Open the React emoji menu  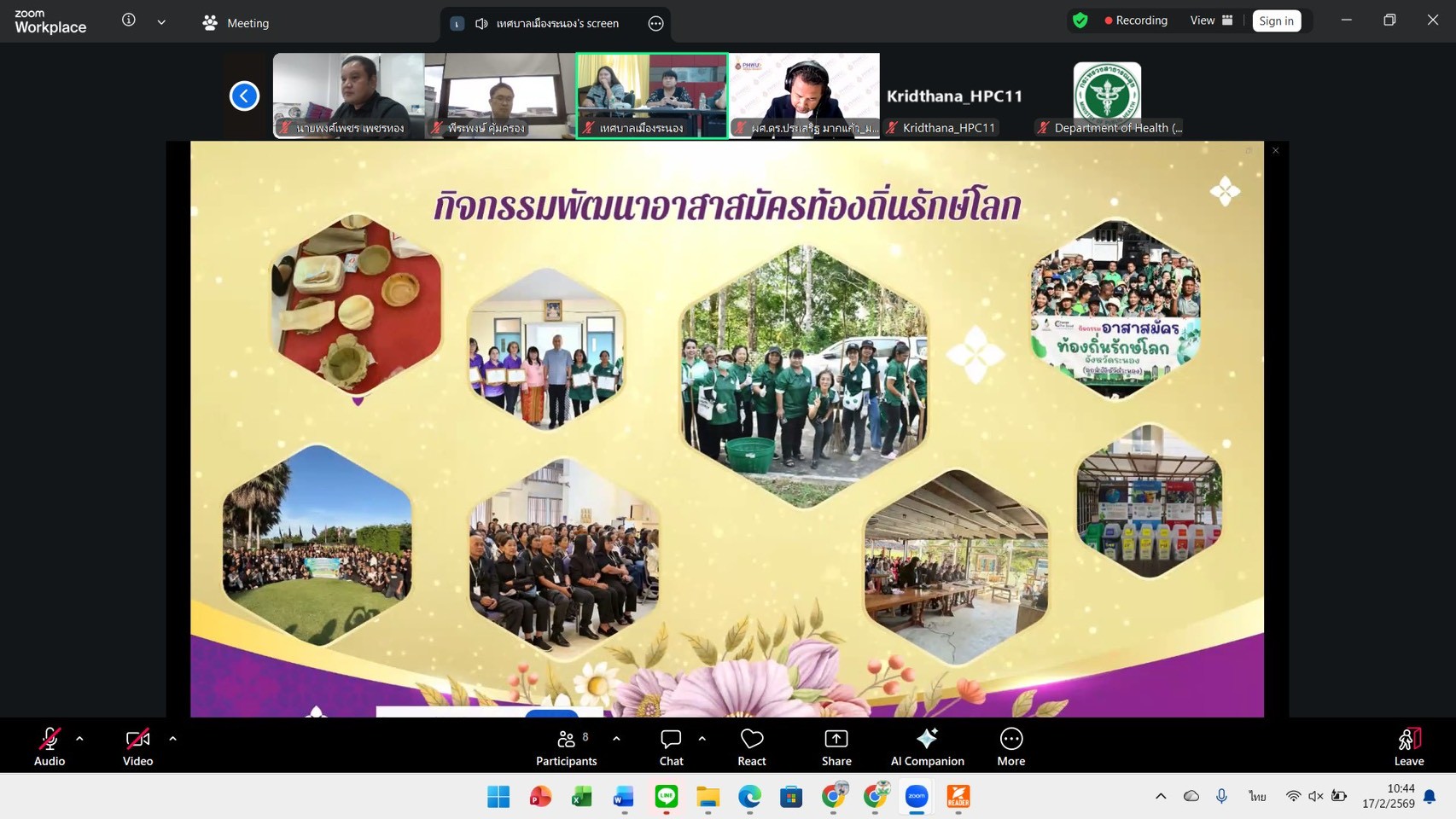751,746
